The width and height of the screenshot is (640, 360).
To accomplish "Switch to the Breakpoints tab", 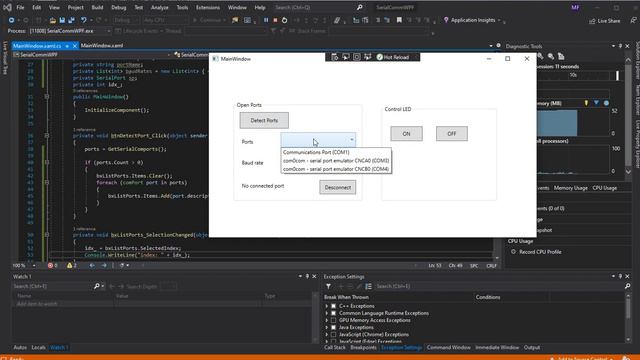I will click(x=363, y=347).
